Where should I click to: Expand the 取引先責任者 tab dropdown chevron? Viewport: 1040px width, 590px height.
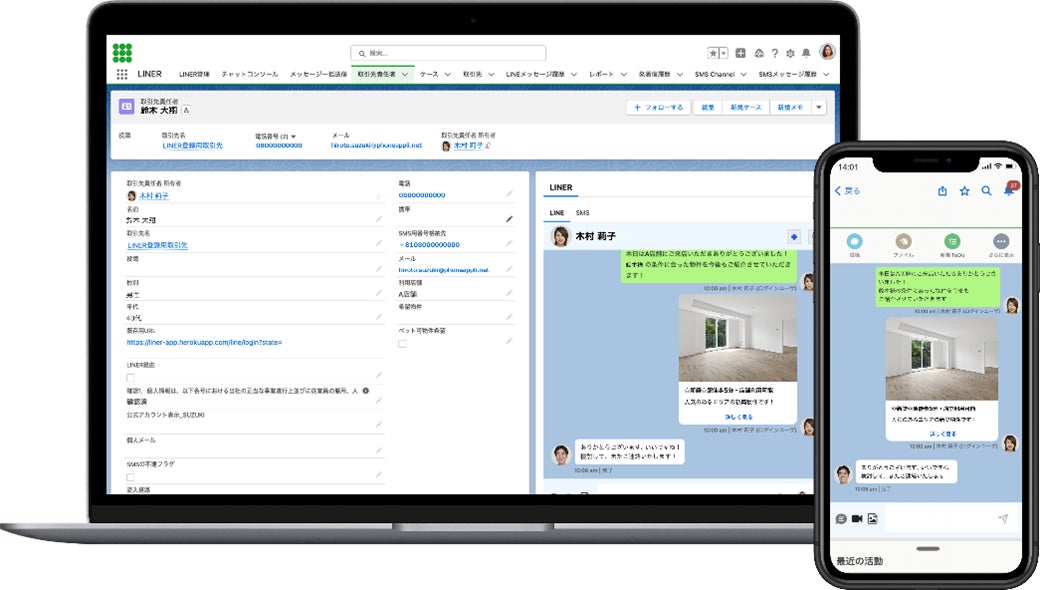coord(405,74)
